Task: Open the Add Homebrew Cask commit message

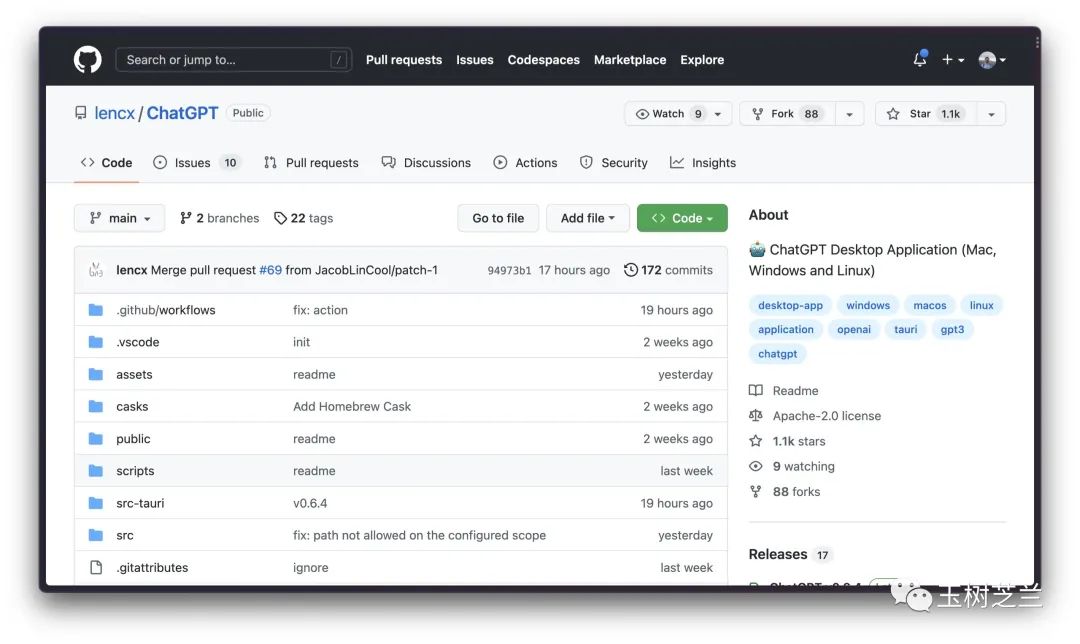Action: pyautogui.click(x=352, y=407)
